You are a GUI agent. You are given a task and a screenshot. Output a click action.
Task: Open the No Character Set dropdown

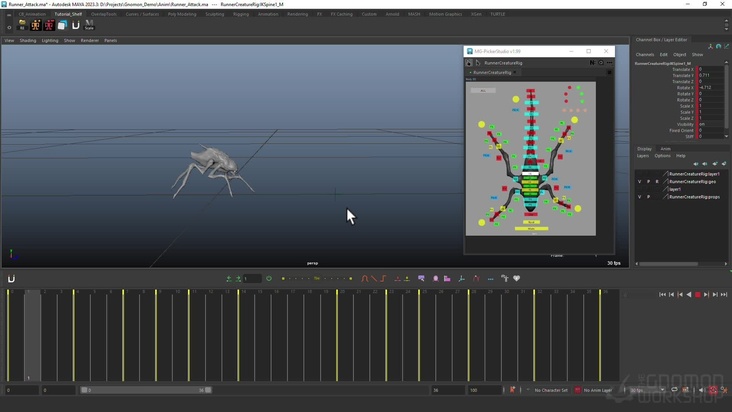551,390
